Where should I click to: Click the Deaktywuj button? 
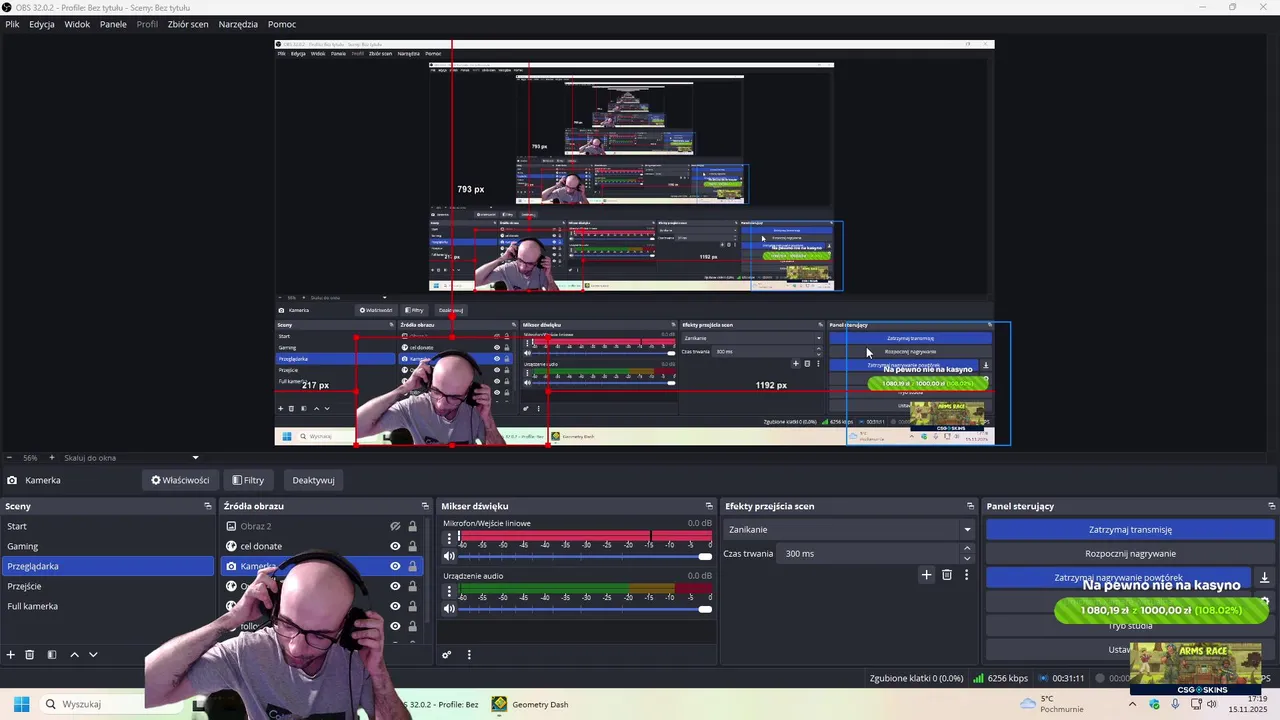313,480
